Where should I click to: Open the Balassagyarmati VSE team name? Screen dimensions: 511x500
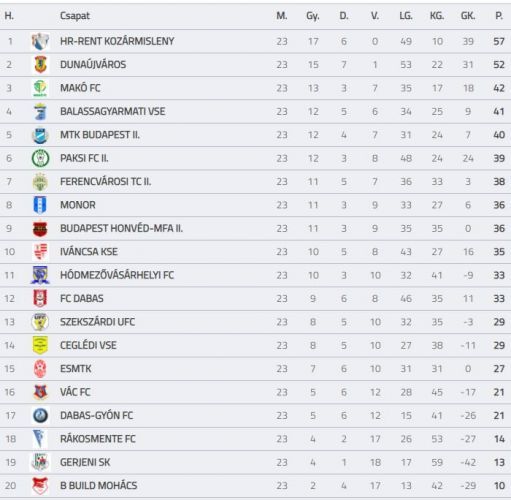(113, 111)
